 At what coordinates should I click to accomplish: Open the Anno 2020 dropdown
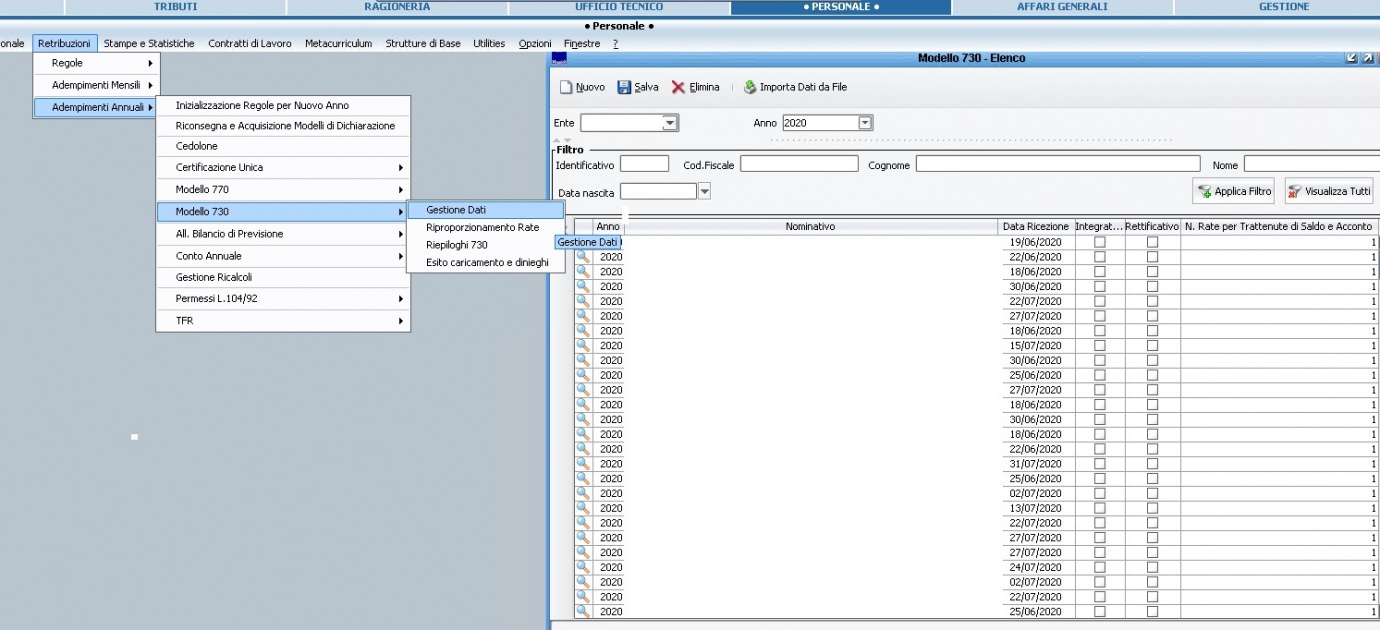click(x=866, y=123)
